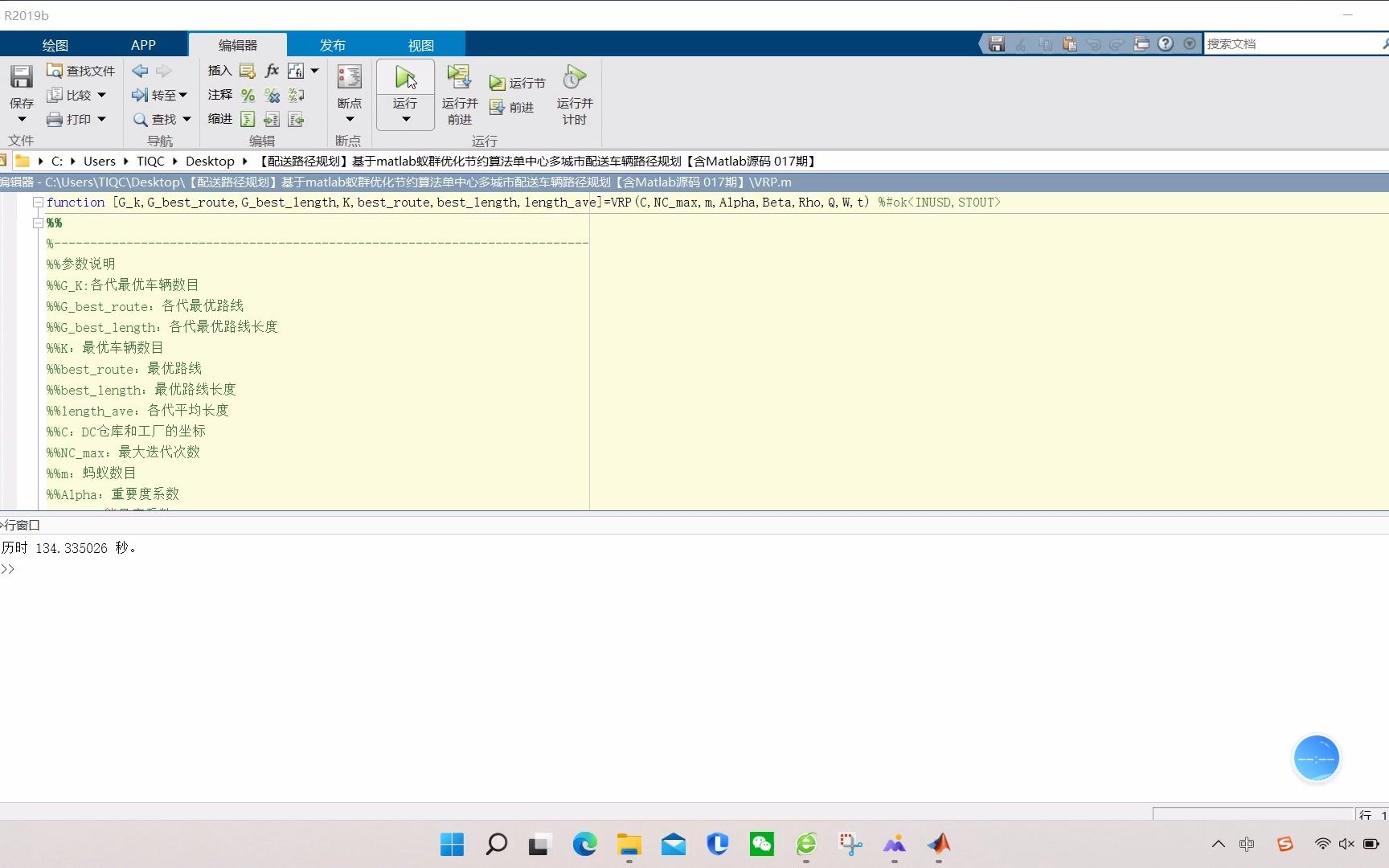The image size is (1389, 868).
Task: Click the blue floating timer circle
Action: 1316,758
